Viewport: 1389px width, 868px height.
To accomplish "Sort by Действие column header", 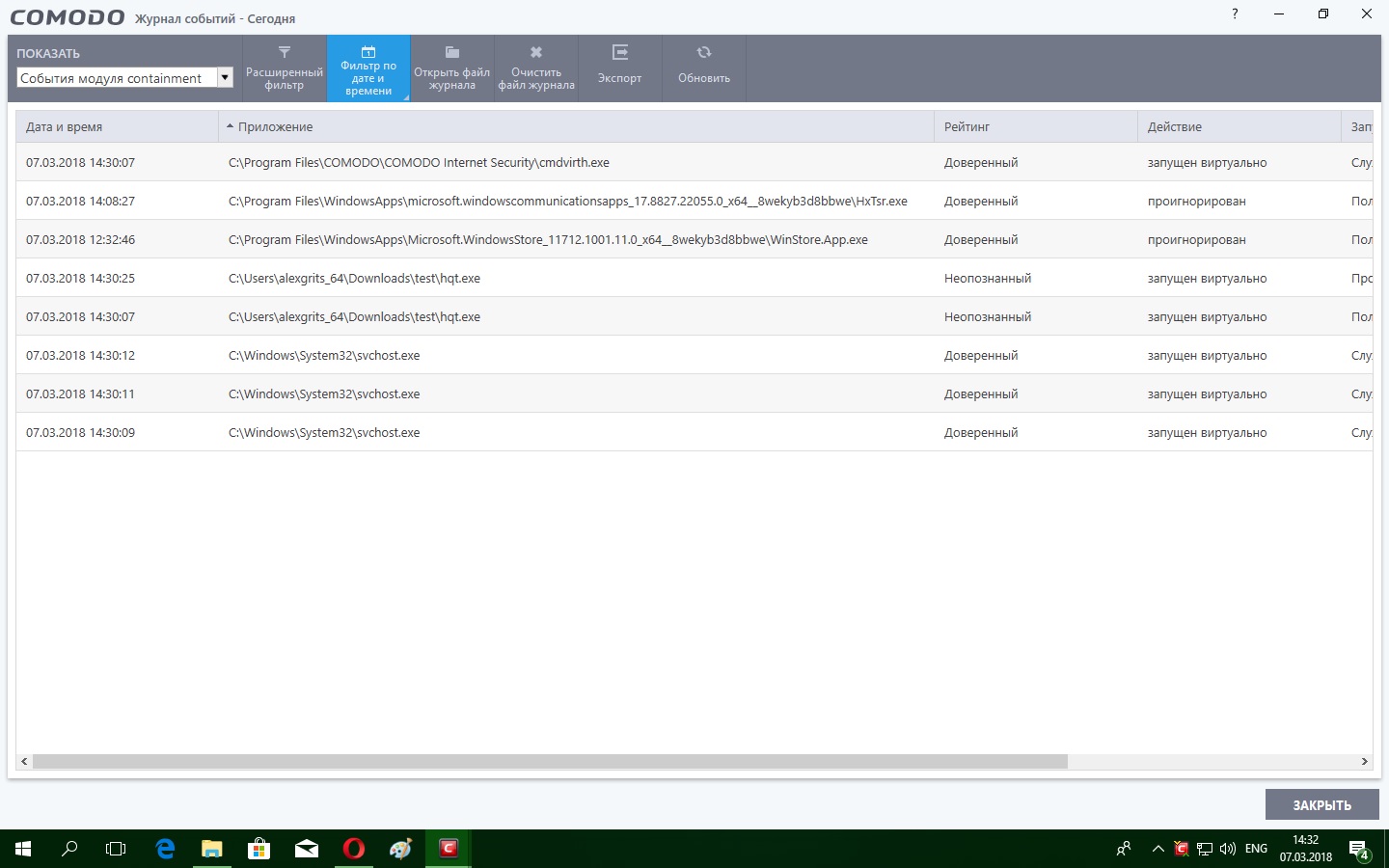I will 1239,127.
